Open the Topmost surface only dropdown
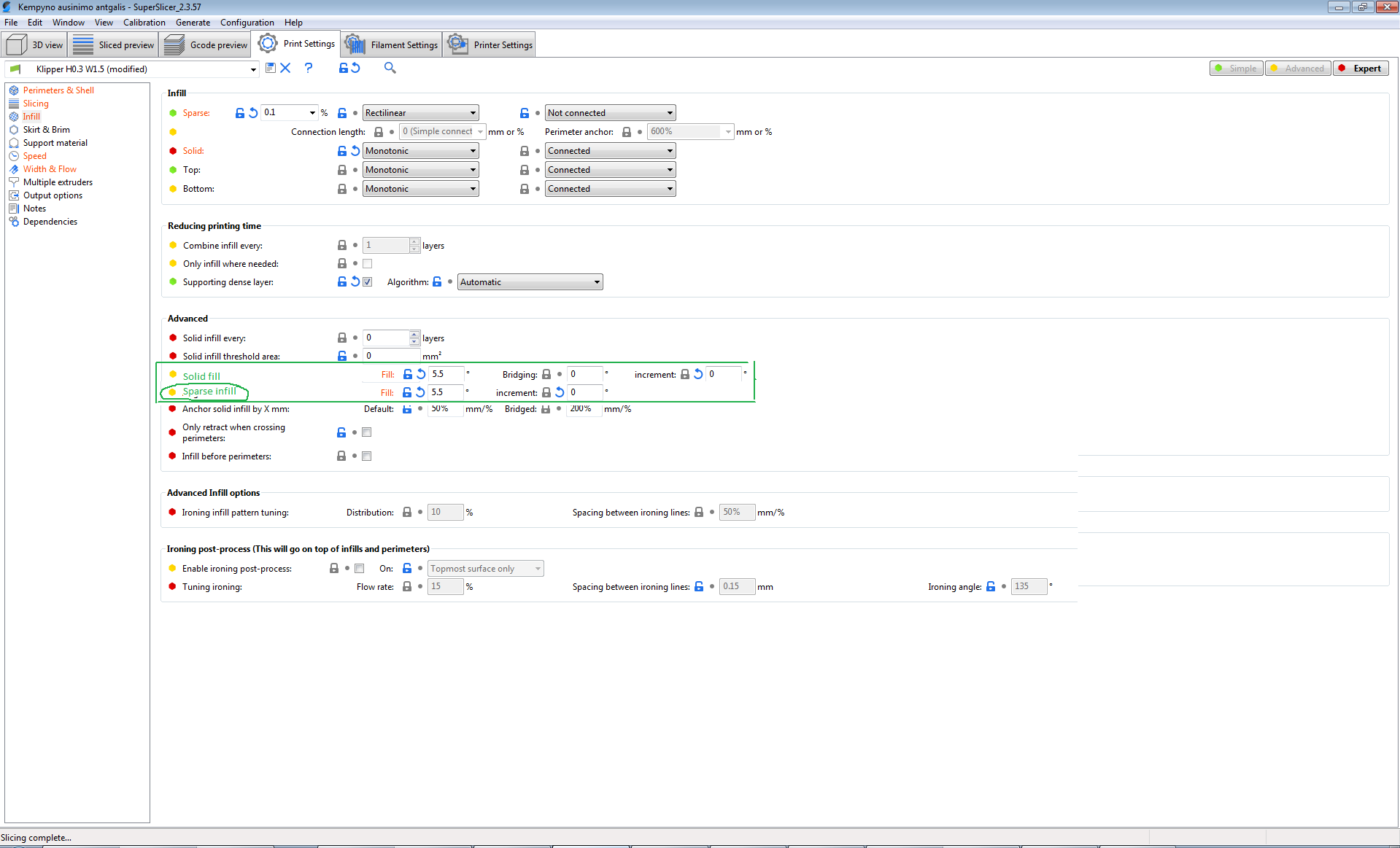The height and width of the screenshot is (848, 1400). (485, 568)
